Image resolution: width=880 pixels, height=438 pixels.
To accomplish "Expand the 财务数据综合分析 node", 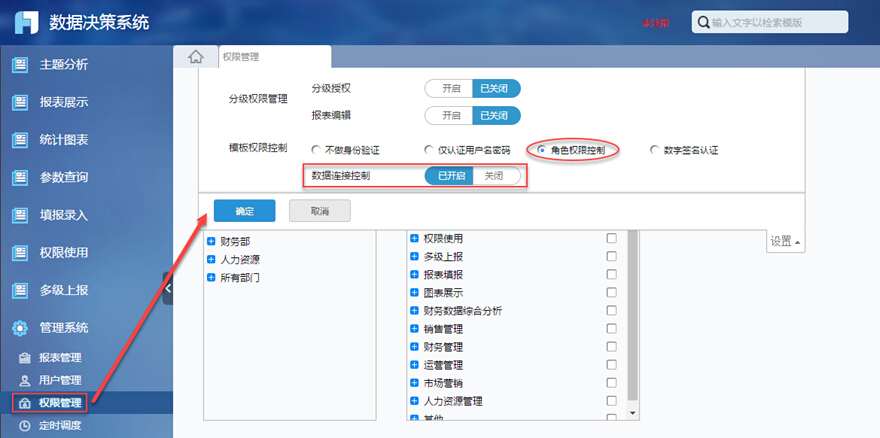I will coord(415,311).
